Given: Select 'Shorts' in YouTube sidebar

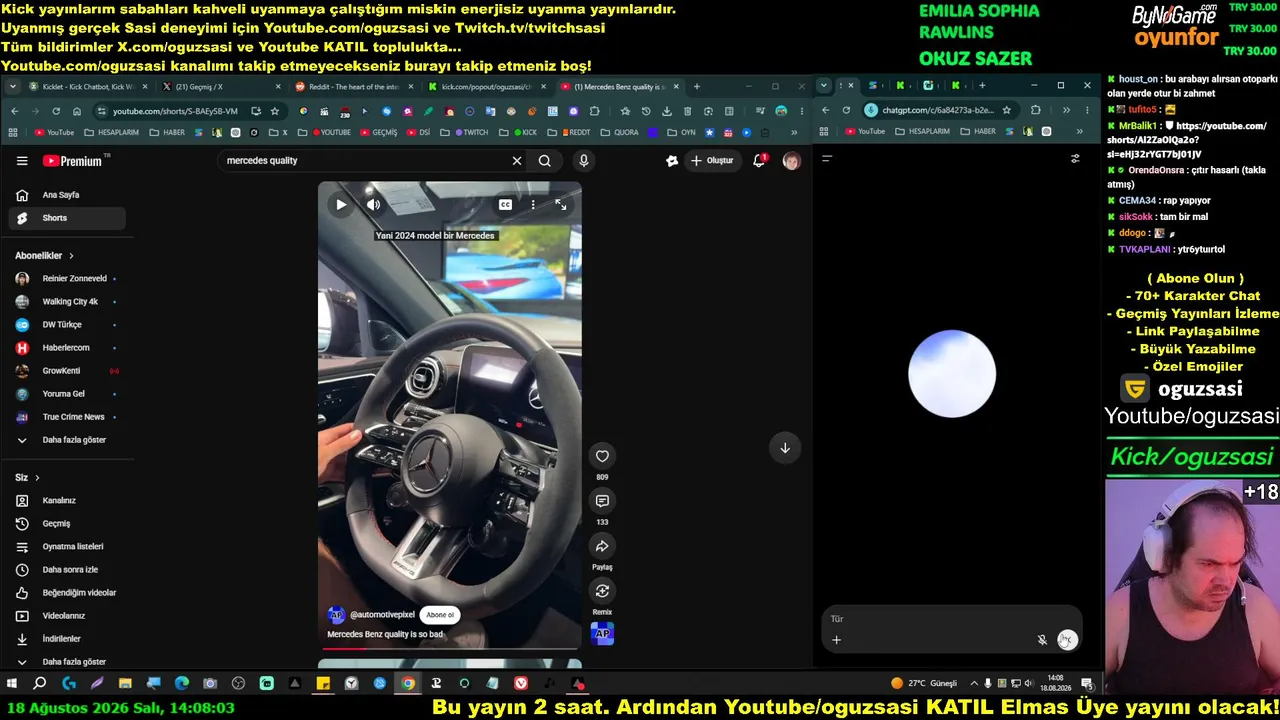Looking at the screenshot, I should [68, 218].
